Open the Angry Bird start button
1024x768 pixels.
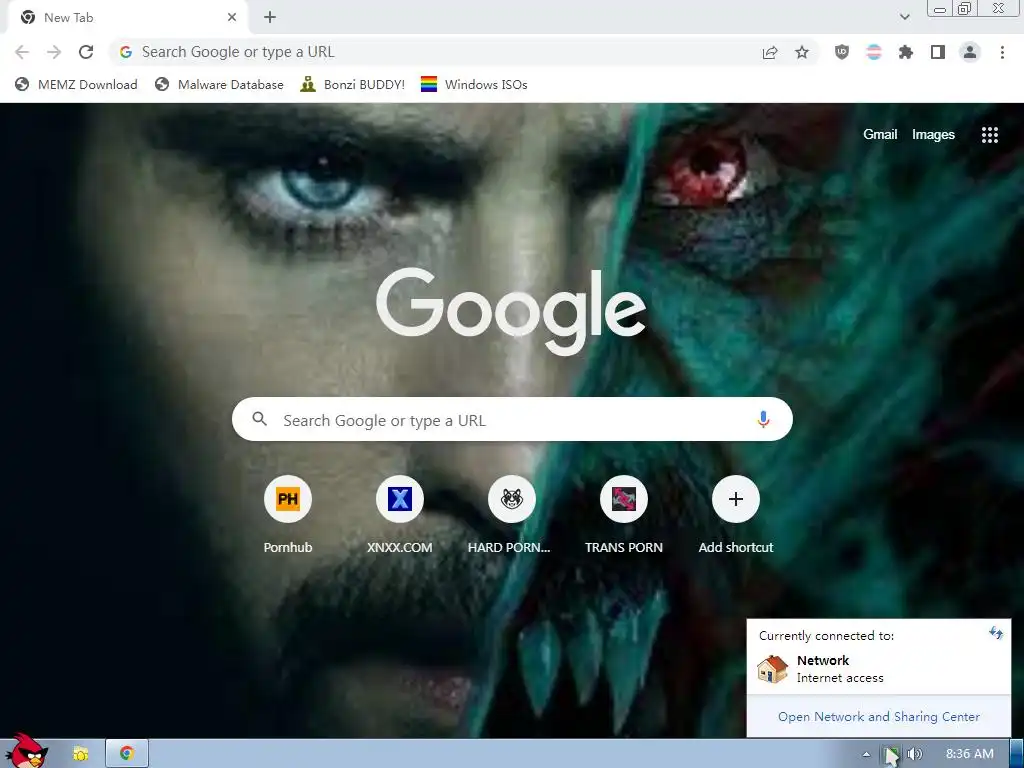tap(27, 752)
